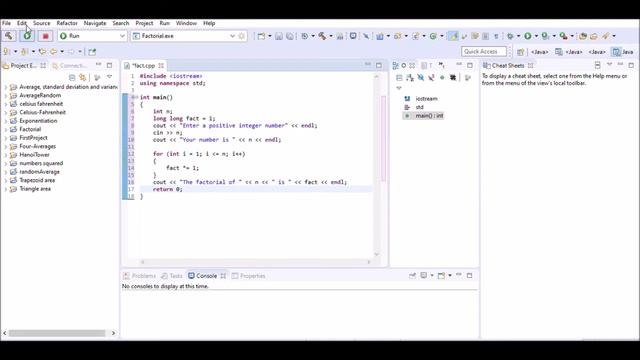The width and height of the screenshot is (640, 360).
Task: Select the Four-Averages project
Action: coord(38,146)
